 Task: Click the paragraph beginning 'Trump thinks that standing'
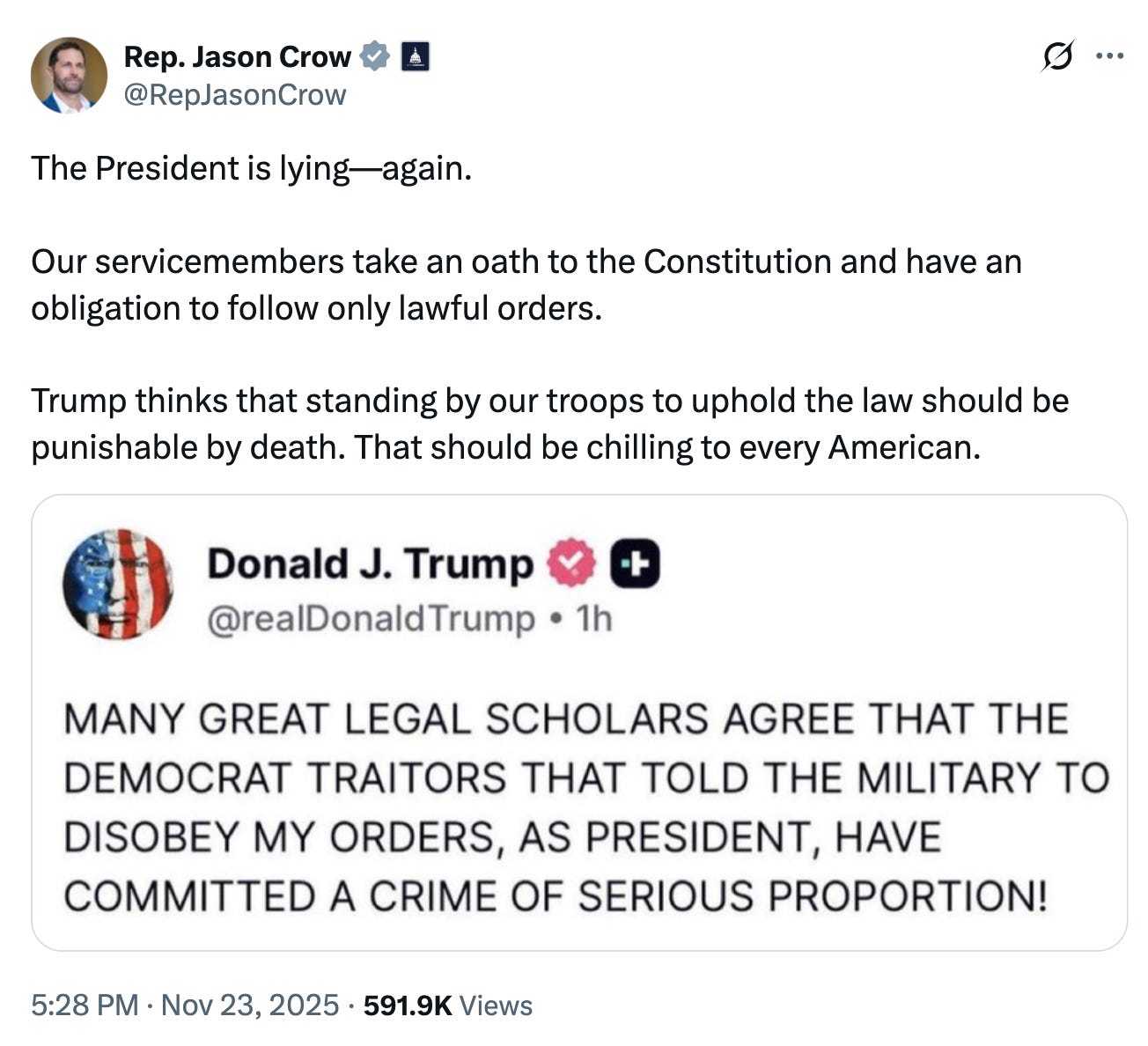tap(550, 424)
